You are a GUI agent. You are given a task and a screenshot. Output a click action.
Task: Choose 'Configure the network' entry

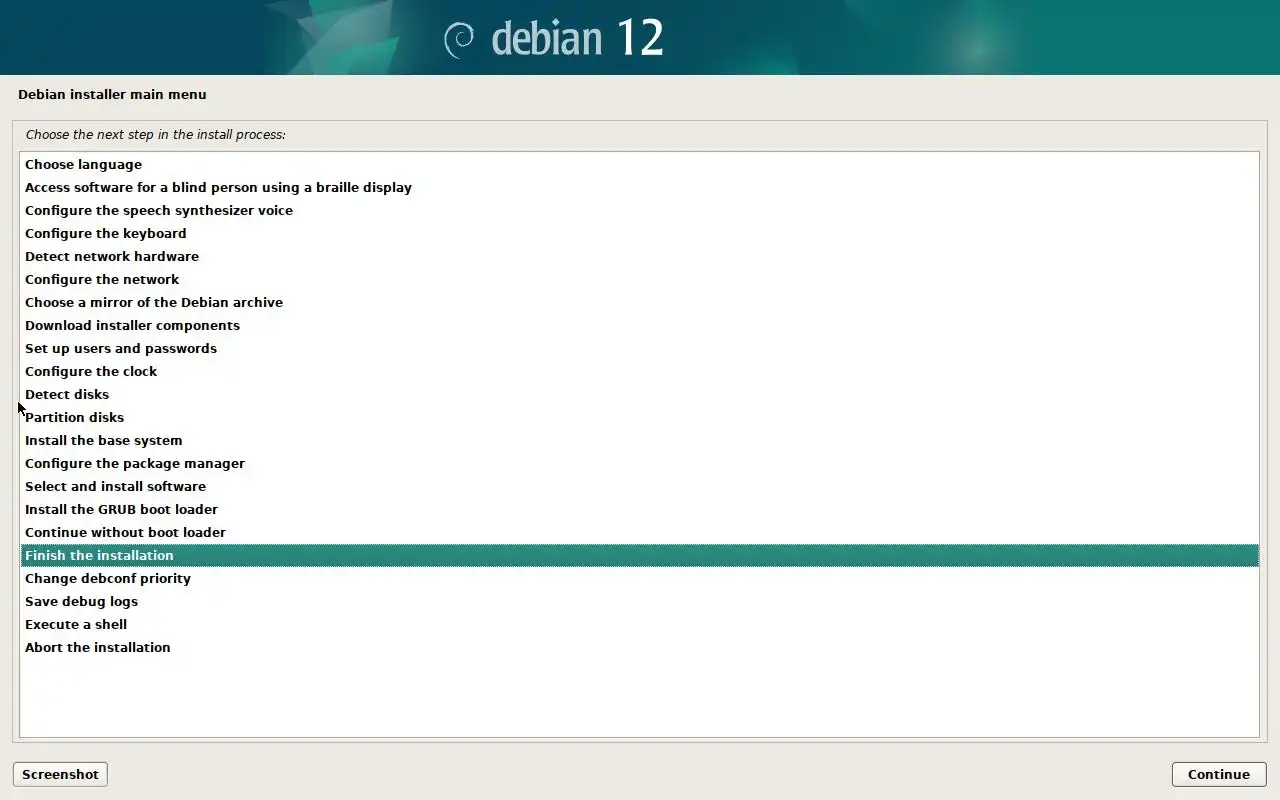[x=640, y=279]
